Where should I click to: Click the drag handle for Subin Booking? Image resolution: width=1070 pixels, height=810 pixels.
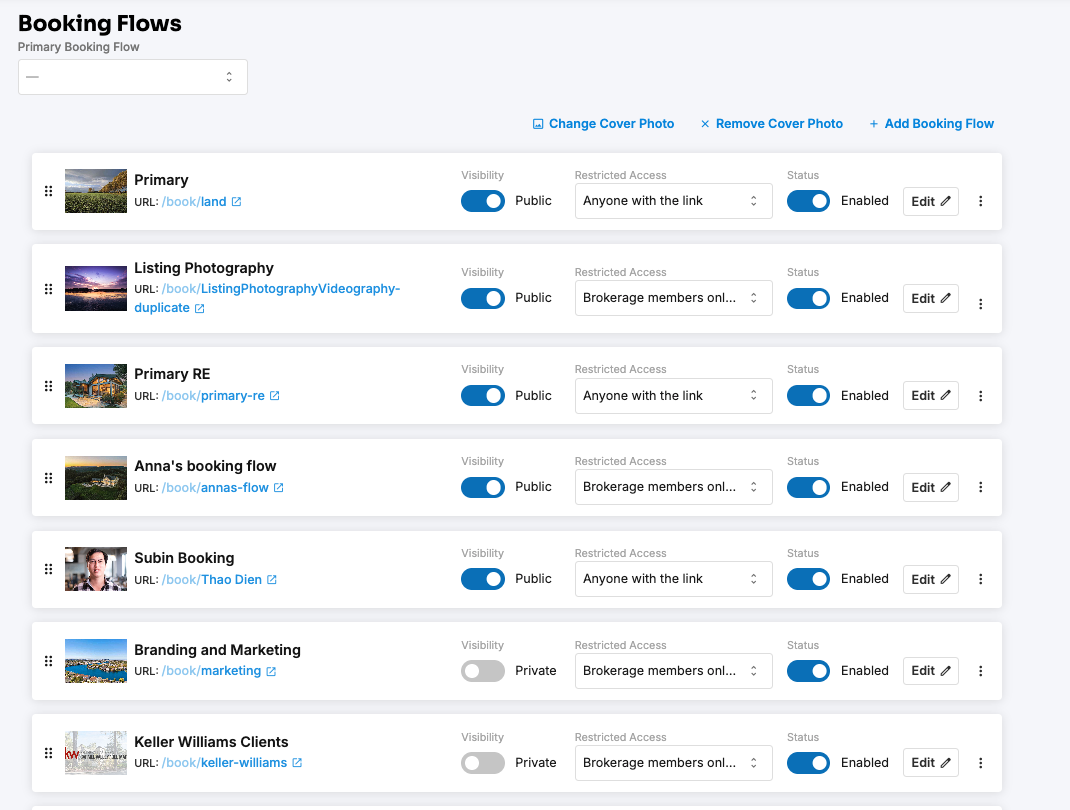[x=48, y=569]
